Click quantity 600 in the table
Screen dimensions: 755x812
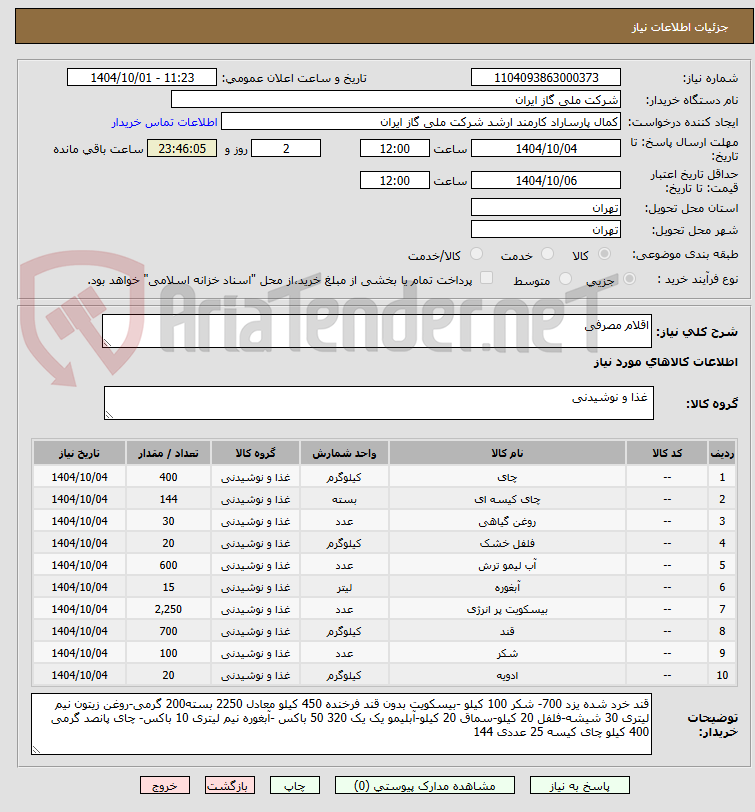tap(168, 565)
